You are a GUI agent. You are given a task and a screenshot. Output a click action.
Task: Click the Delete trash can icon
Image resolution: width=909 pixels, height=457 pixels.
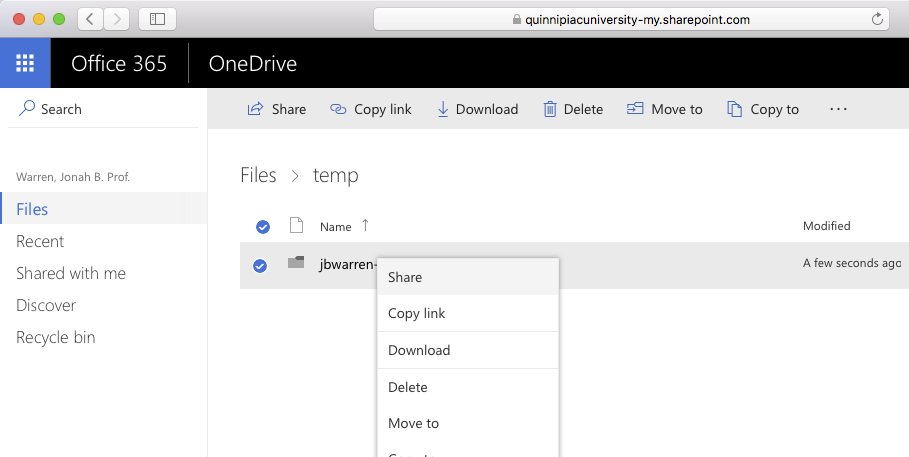tap(549, 109)
